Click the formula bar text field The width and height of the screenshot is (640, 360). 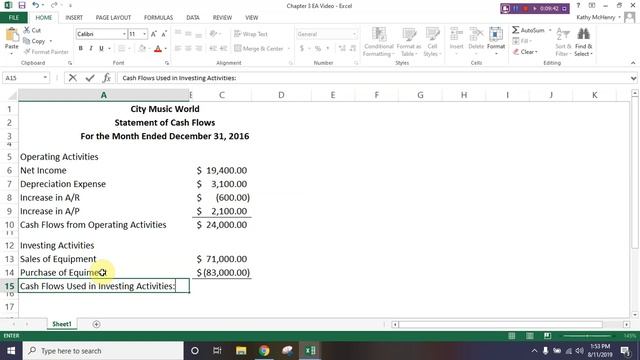373,78
